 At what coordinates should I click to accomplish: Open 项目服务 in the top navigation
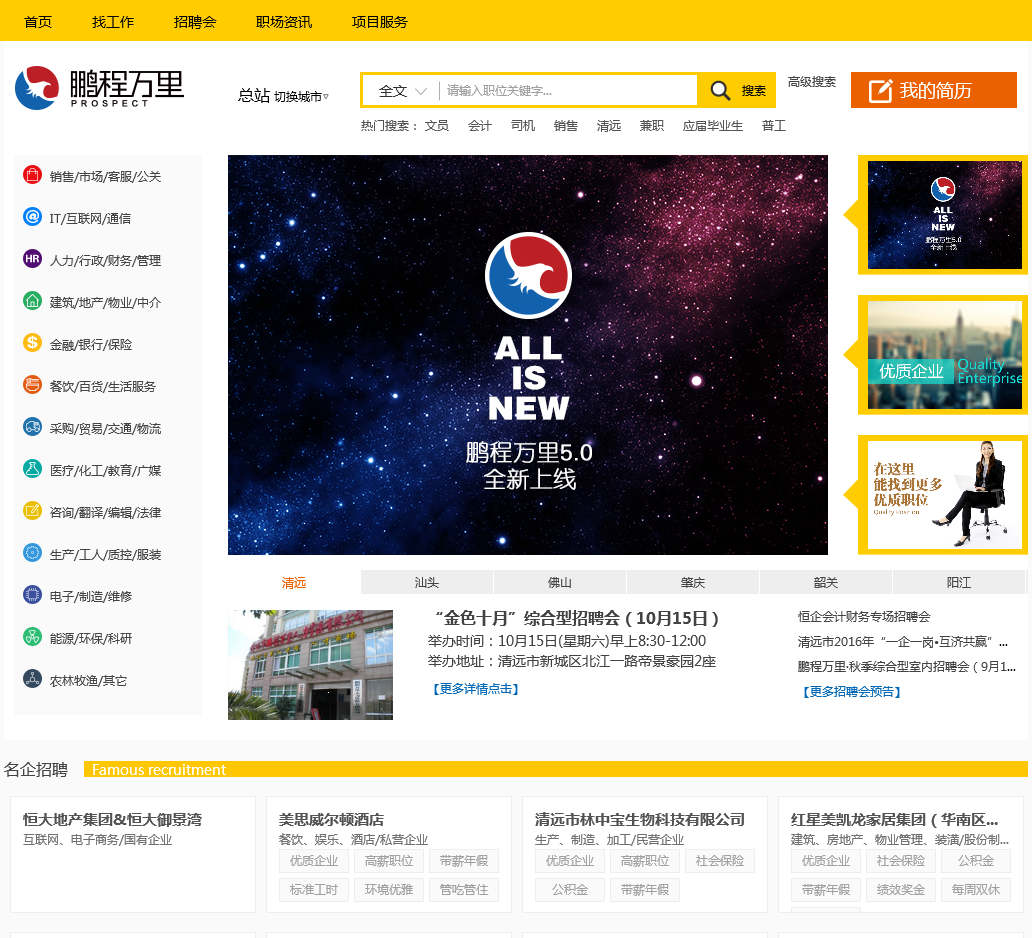coord(379,22)
